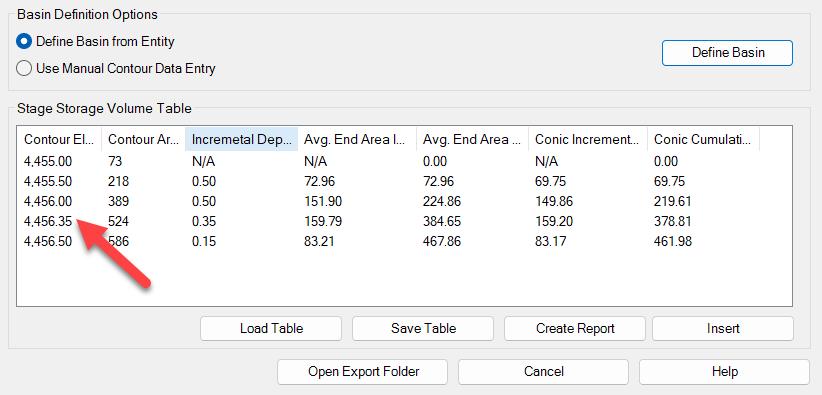
Task: Select the 4,455.00 elevation row
Action: coord(404,161)
